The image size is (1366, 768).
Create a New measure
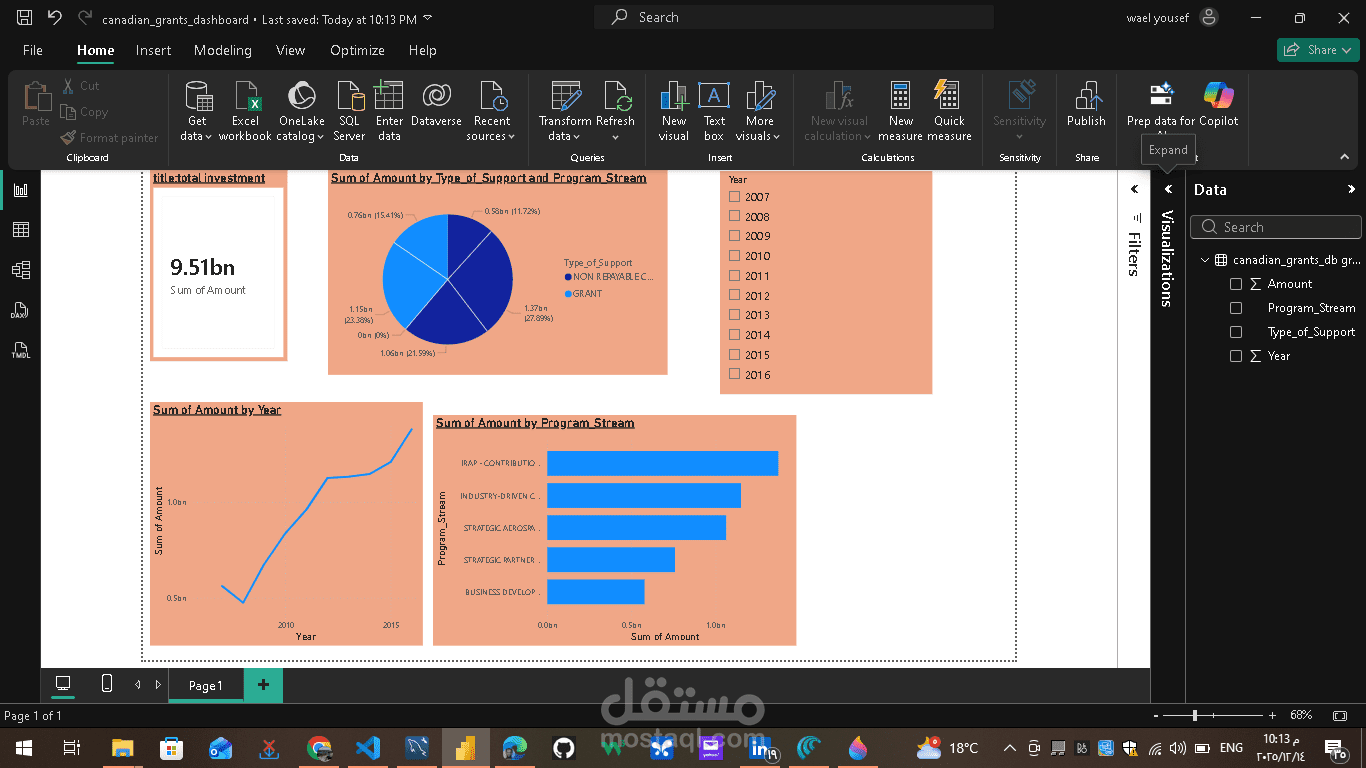[900, 111]
